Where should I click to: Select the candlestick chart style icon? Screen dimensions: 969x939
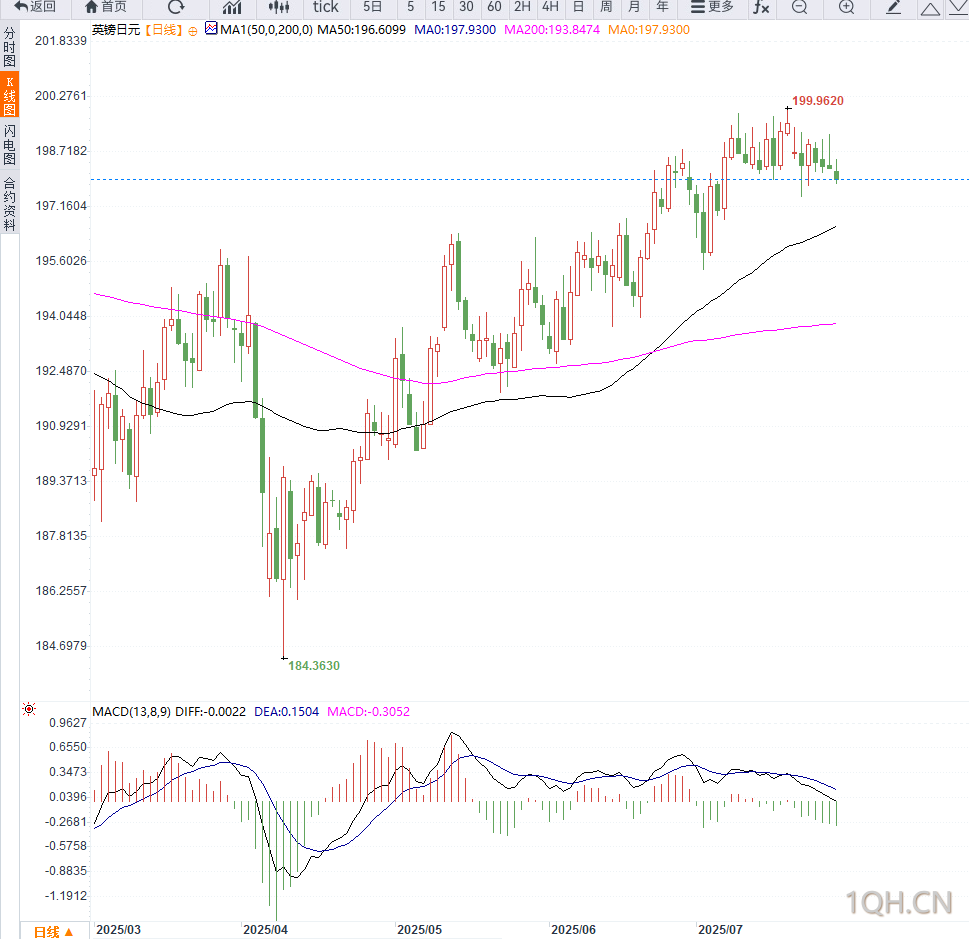click(279, 7)
